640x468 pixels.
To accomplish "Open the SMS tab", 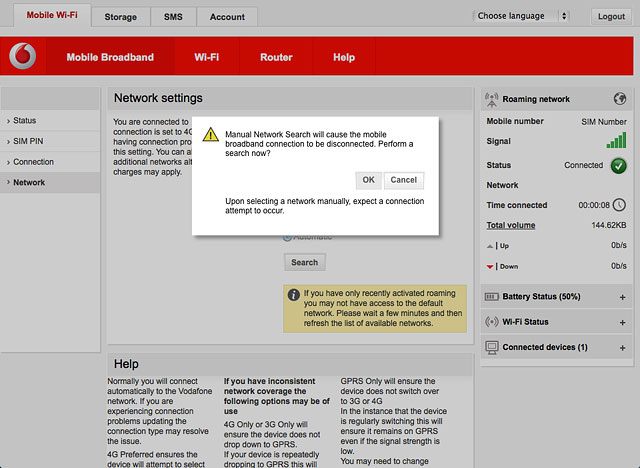I will (173, 17).
